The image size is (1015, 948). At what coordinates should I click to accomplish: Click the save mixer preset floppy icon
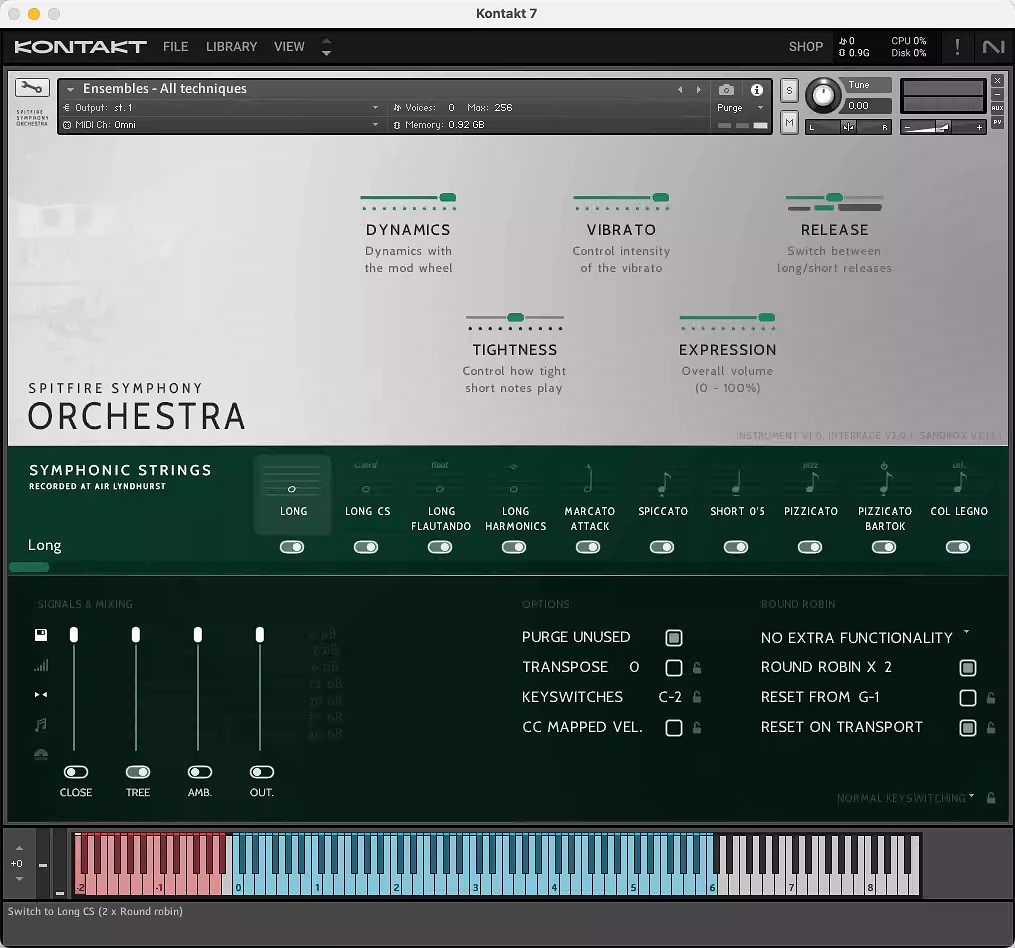41,635
